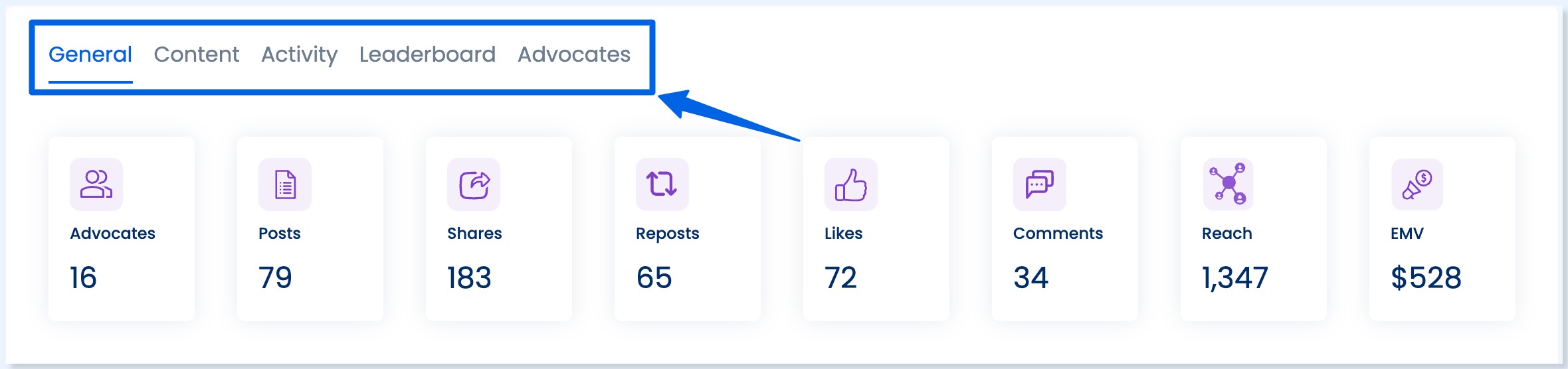Click the Reposts card label
Viewport: 1568px width, 369px height.
668,234
